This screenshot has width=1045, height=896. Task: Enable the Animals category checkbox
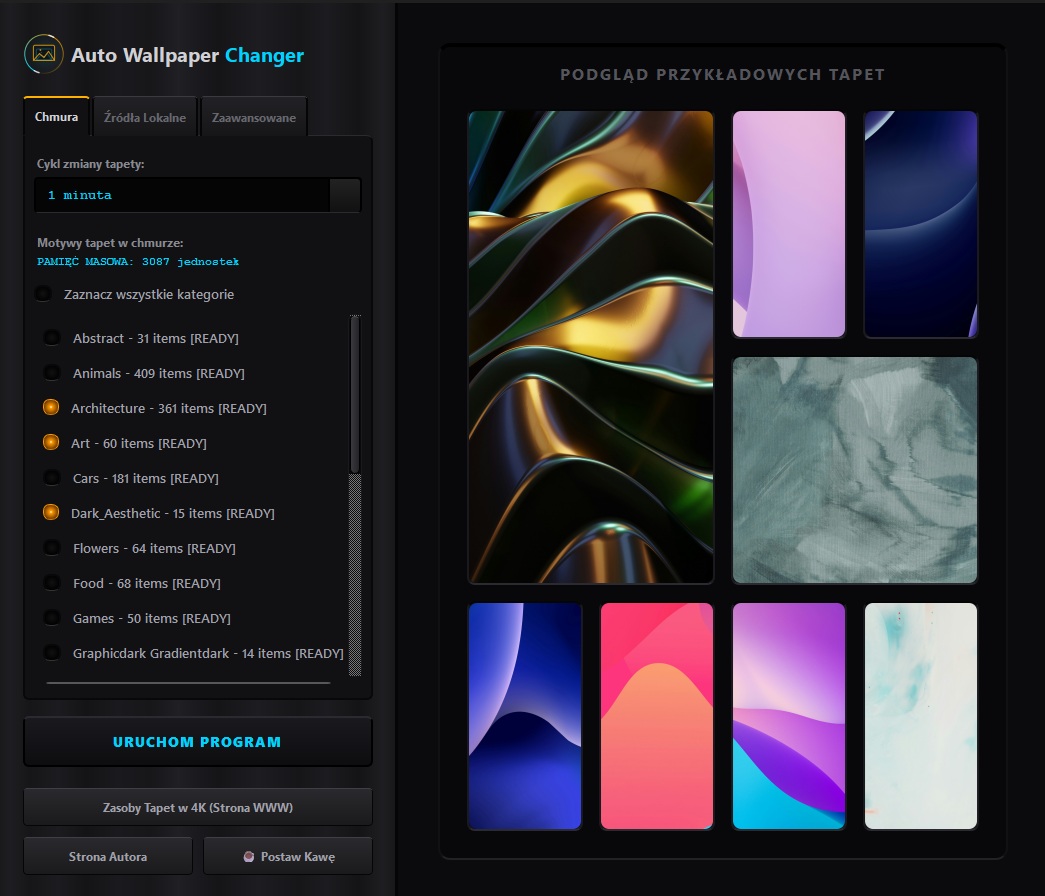pyautogui.click(x=52, y=372)
